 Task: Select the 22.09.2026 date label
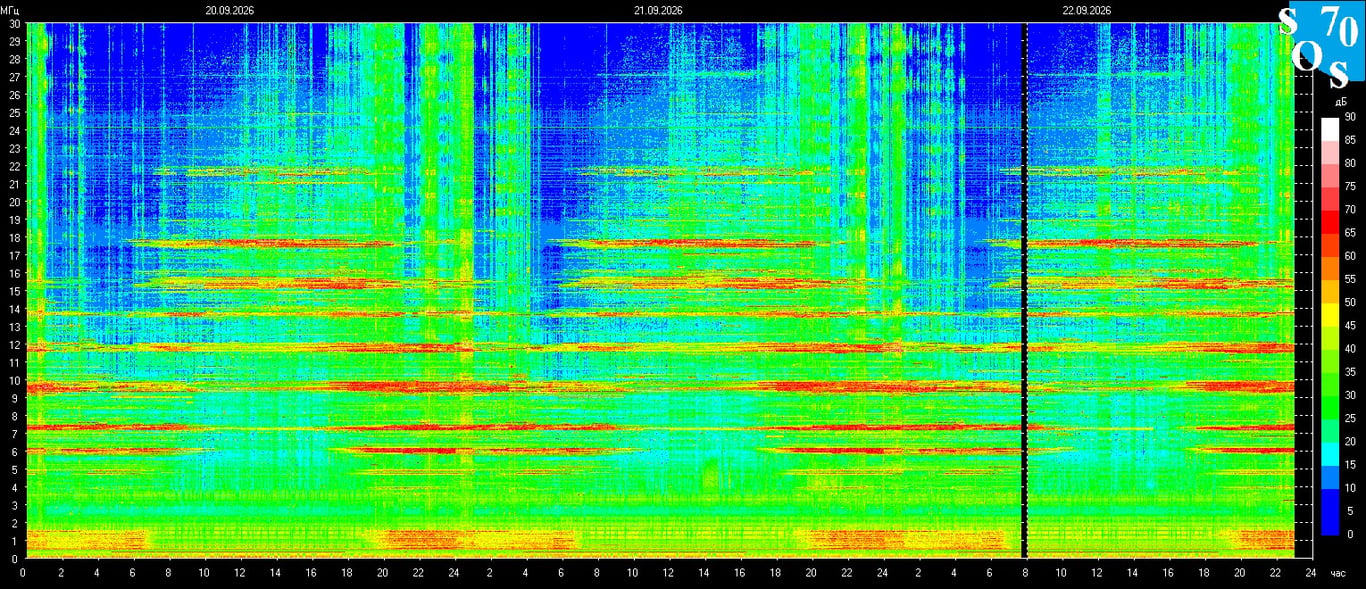click(1087, 10)
